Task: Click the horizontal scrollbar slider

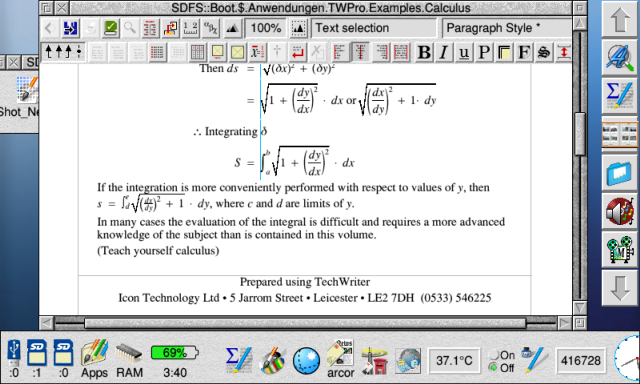Action: point(305,323)
